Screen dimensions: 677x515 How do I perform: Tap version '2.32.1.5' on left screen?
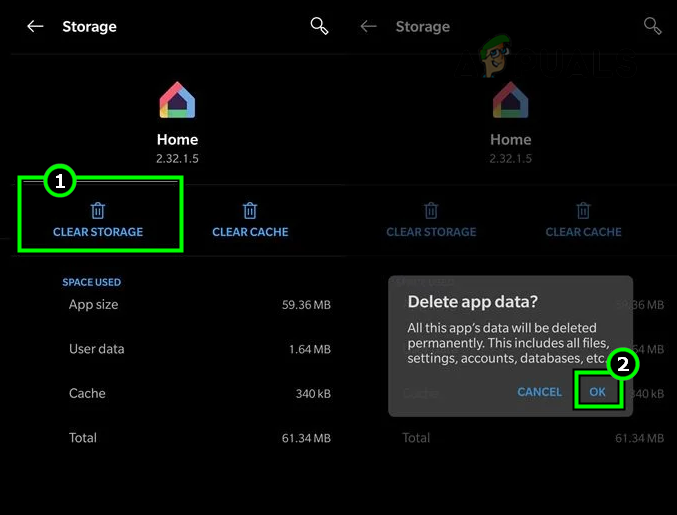(177, 158)
